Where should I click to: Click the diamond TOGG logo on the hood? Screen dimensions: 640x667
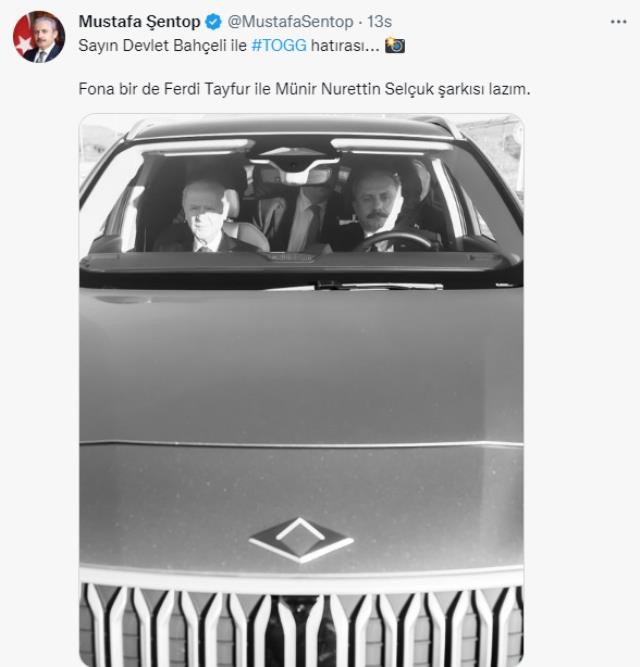point(301,540)
